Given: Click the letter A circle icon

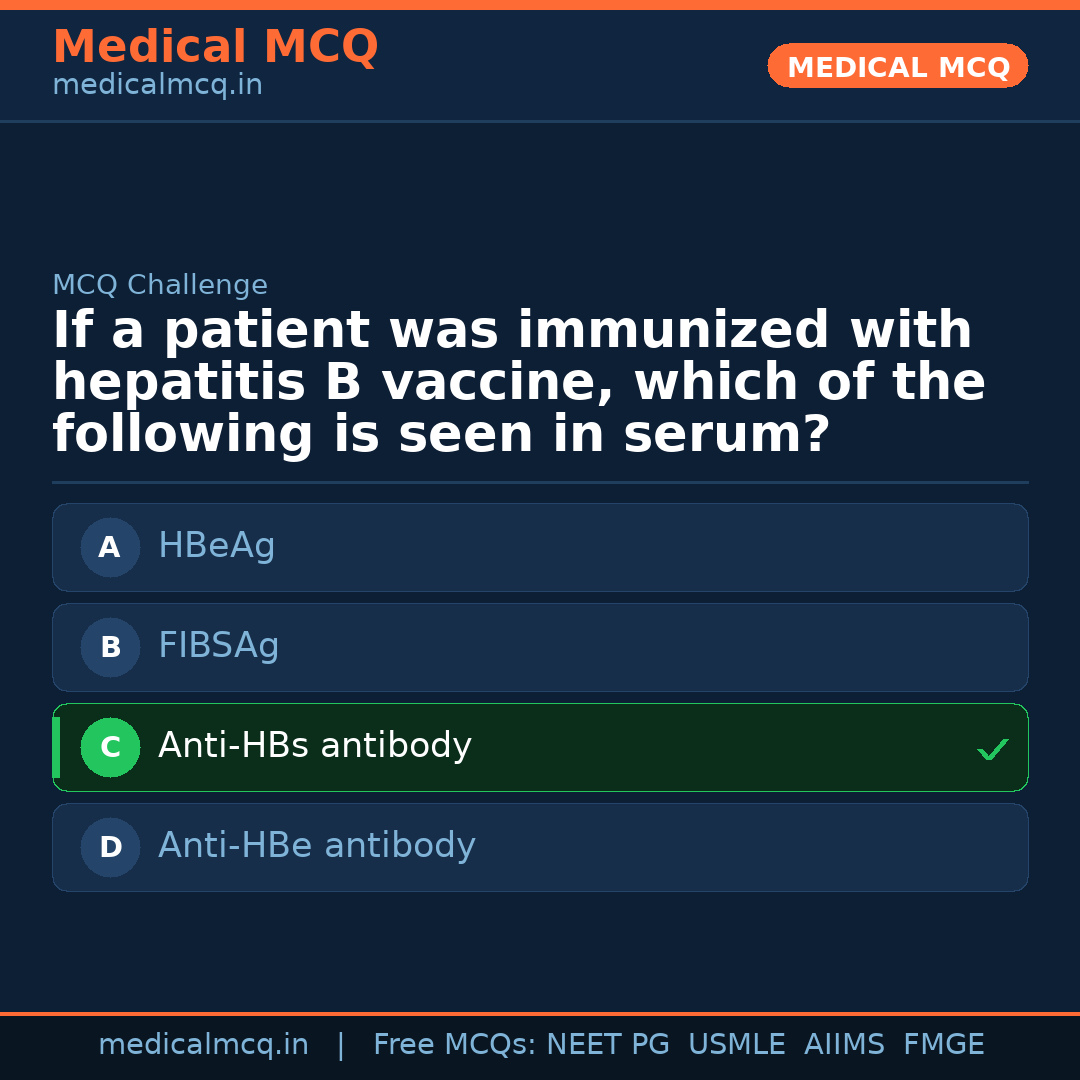Looking at the screenshot, I should coord(110,547).
